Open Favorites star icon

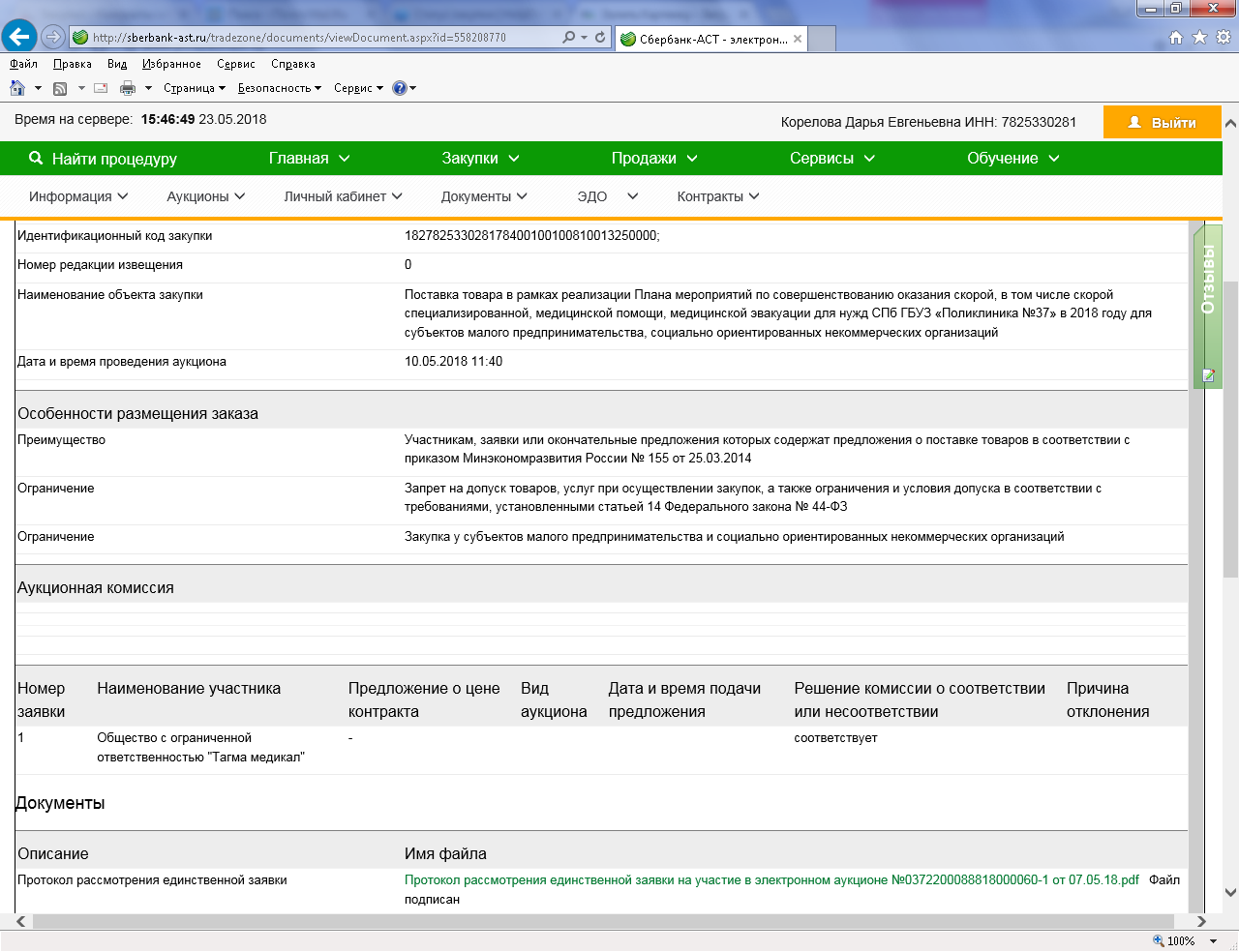[1199, 37]
